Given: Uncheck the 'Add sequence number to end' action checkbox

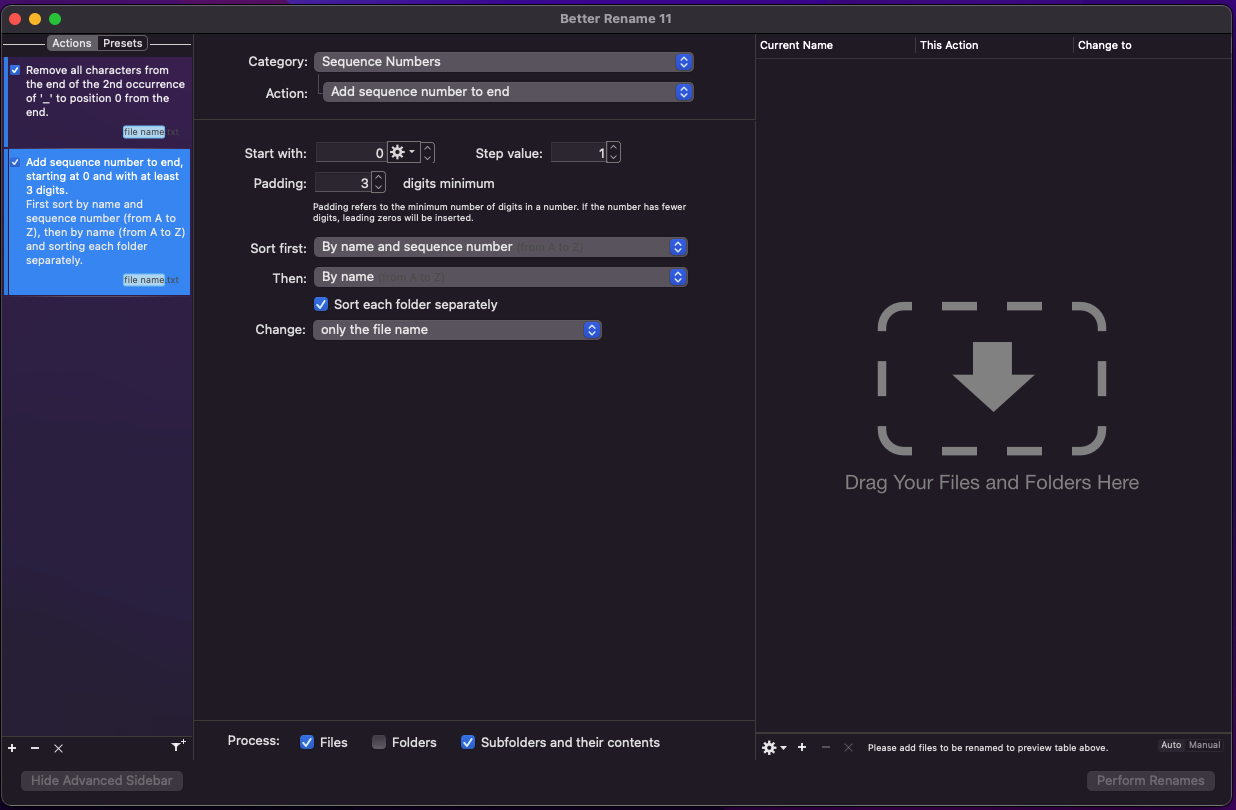Looking at the screenshot, I should (15, 162).
